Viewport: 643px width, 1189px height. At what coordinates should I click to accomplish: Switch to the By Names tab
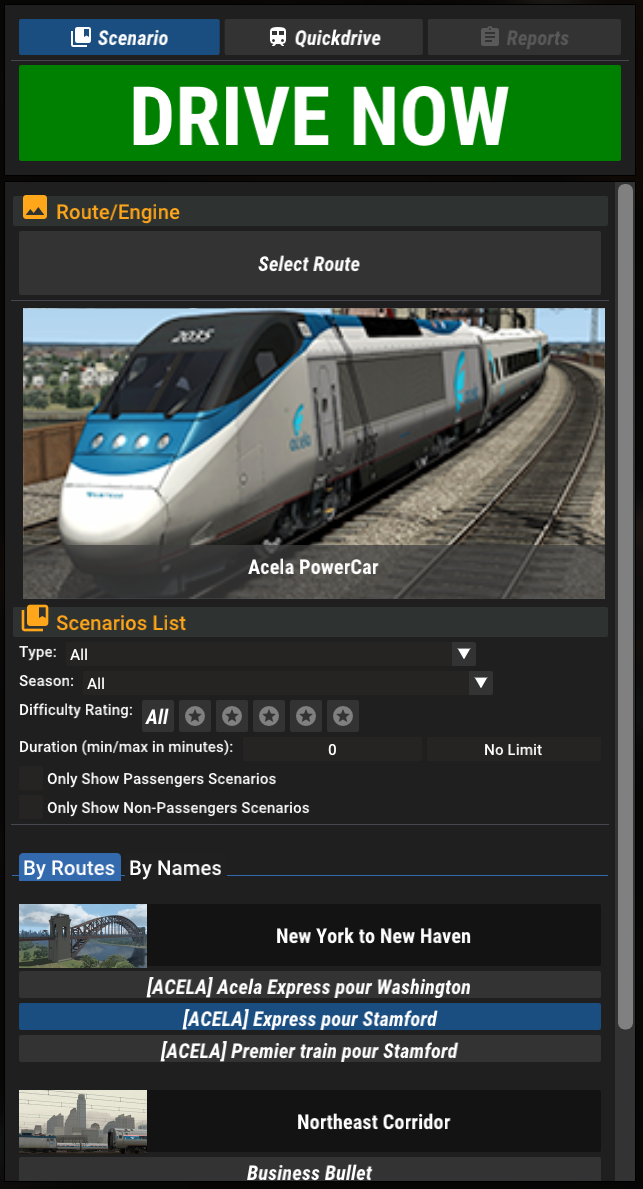[x=175, y=867]
